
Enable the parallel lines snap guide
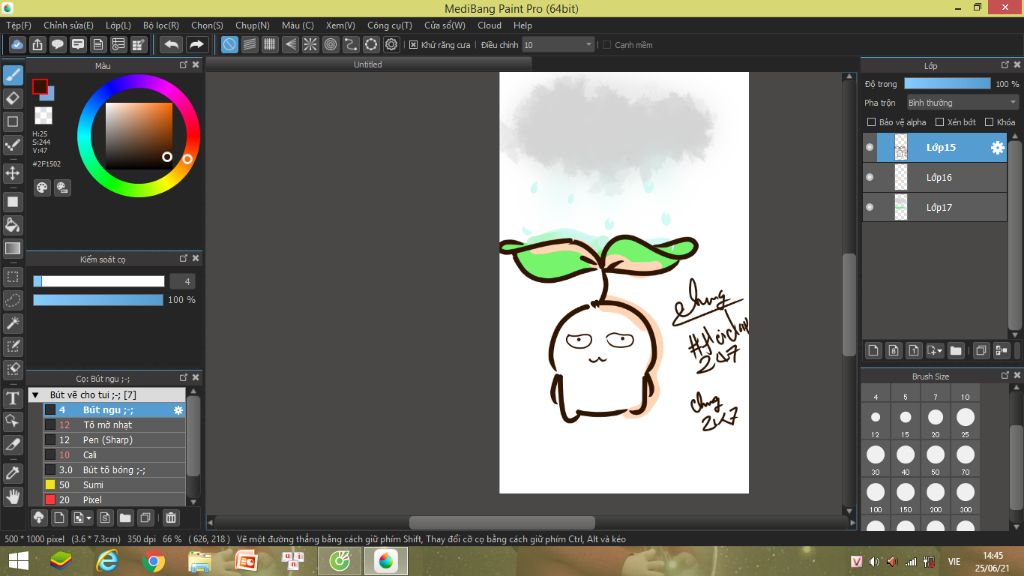[249, 44]
